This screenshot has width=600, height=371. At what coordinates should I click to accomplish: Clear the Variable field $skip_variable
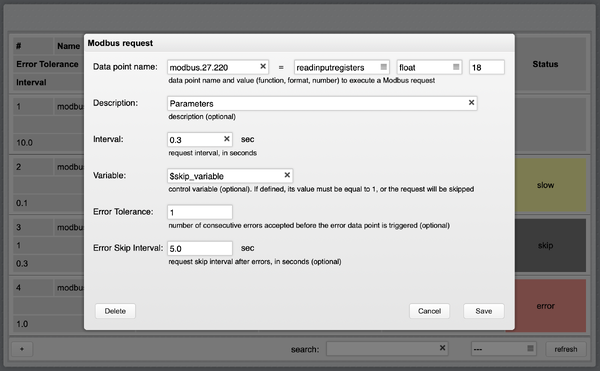pyautogui.click(x=287, y=175)
